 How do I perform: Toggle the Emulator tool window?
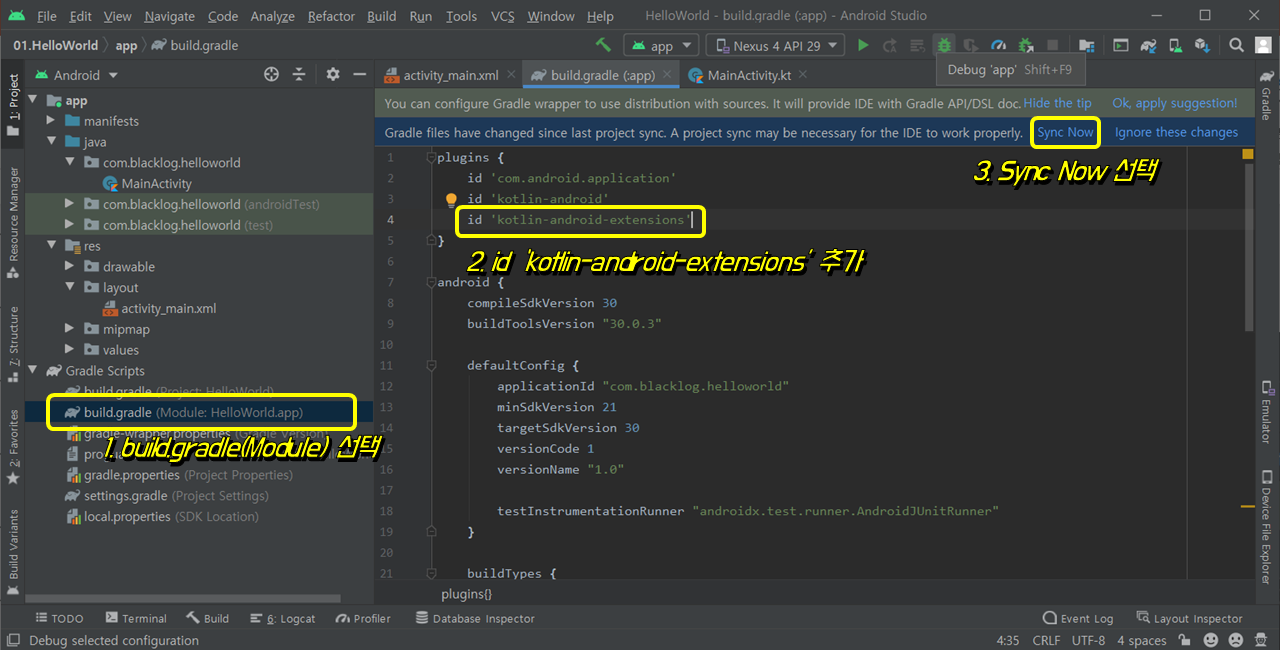[x=1266, y=412]
